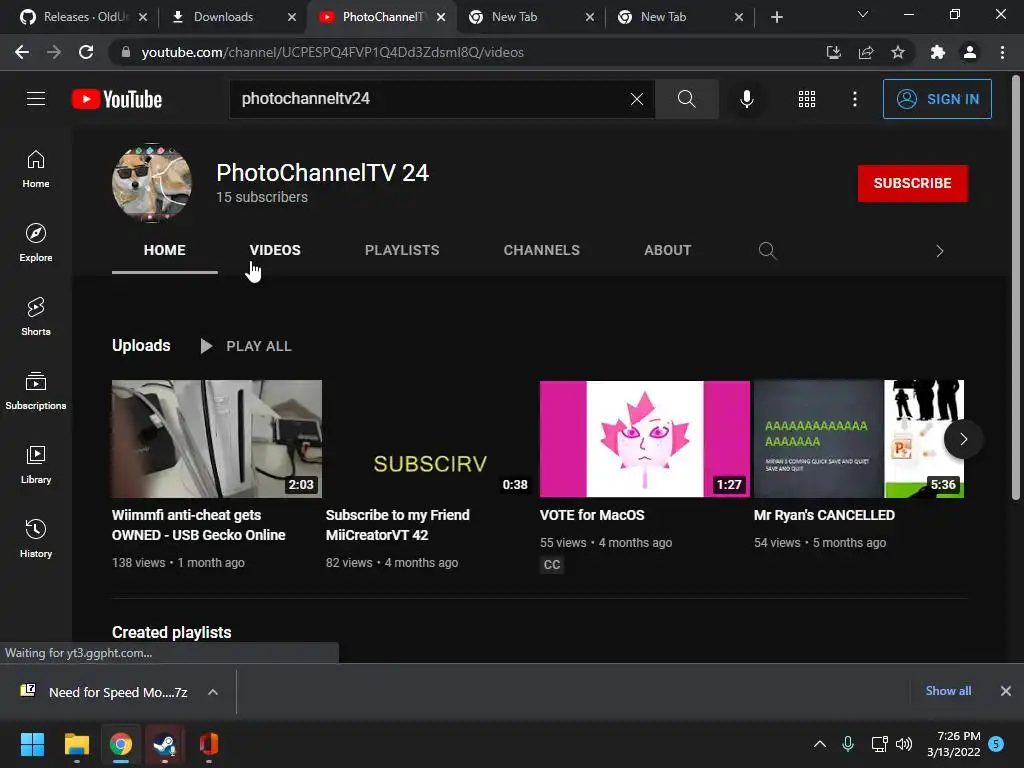1024x768 pixels.
Task: Open VOTE for MacOS video title
Action: (x=592, y=515)
